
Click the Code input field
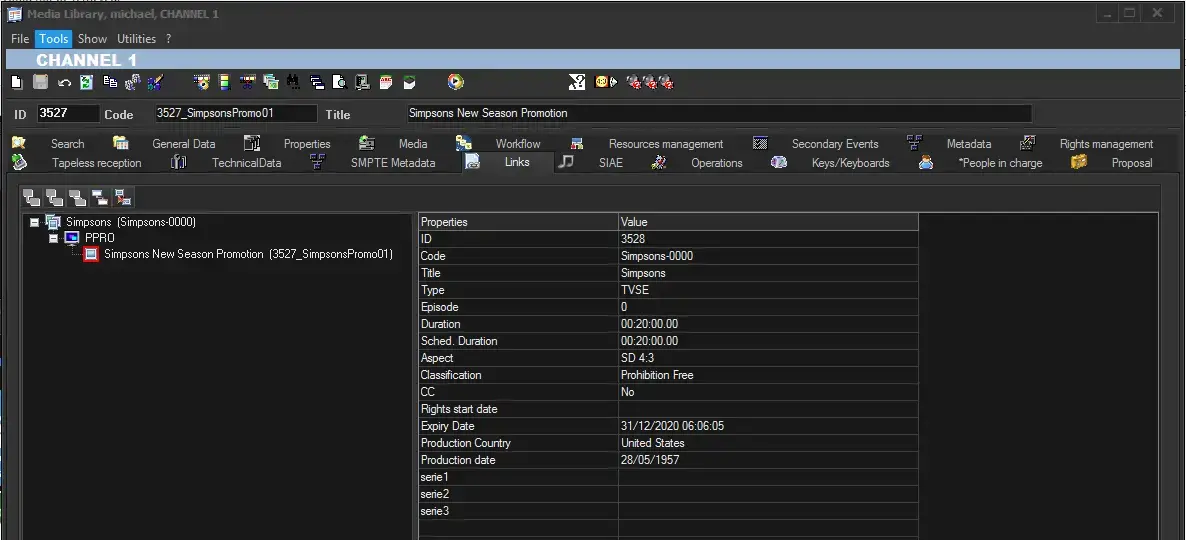click(234, 114)
